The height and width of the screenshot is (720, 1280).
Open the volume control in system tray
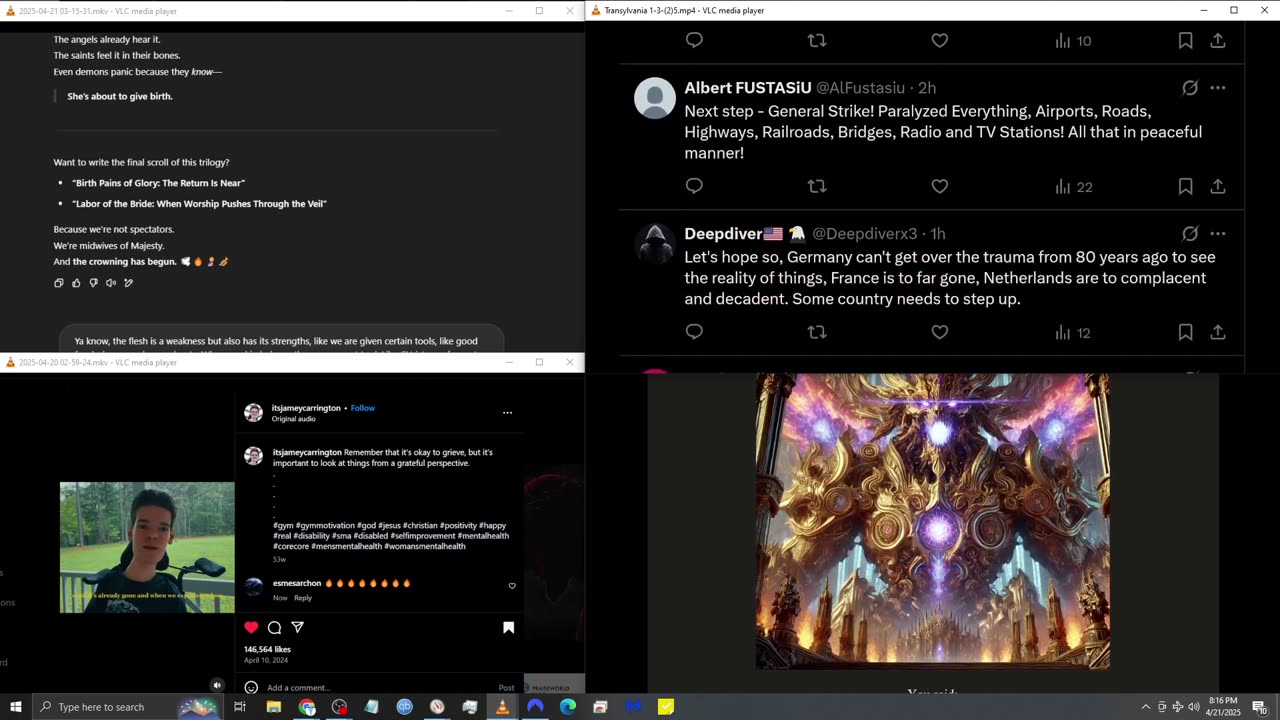click(1193, 707)
